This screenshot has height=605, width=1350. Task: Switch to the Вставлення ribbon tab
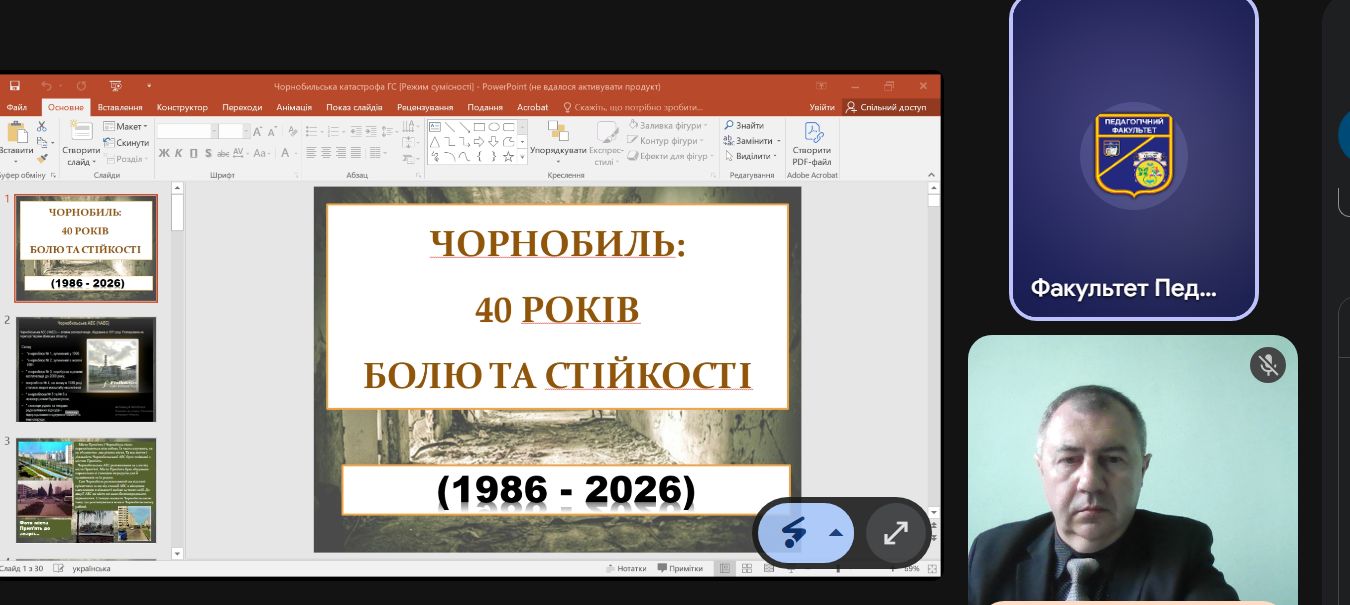click(119, 107)
